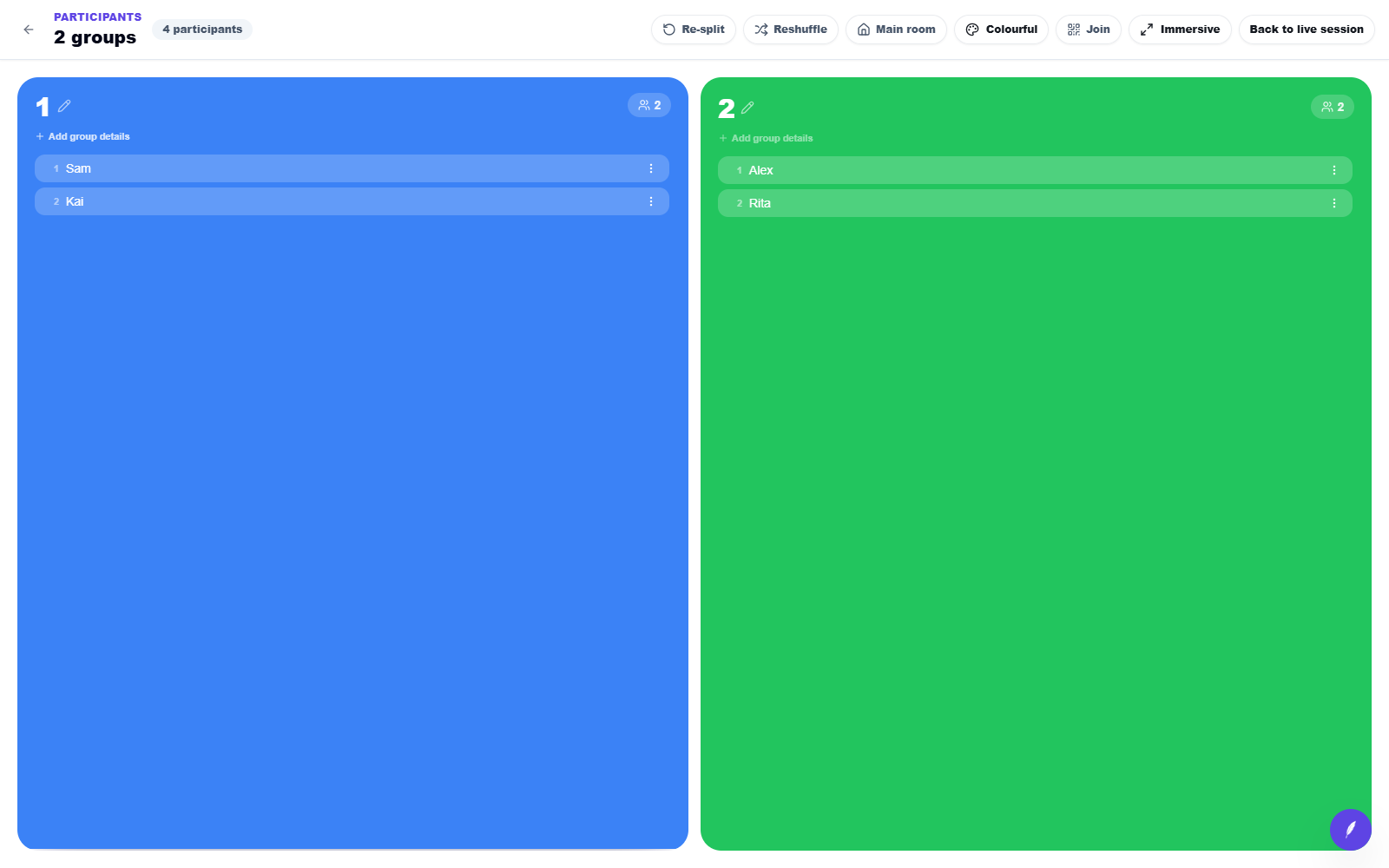Edit group 1 name with pencil icon
The image size is (1389, 868).
64,106
